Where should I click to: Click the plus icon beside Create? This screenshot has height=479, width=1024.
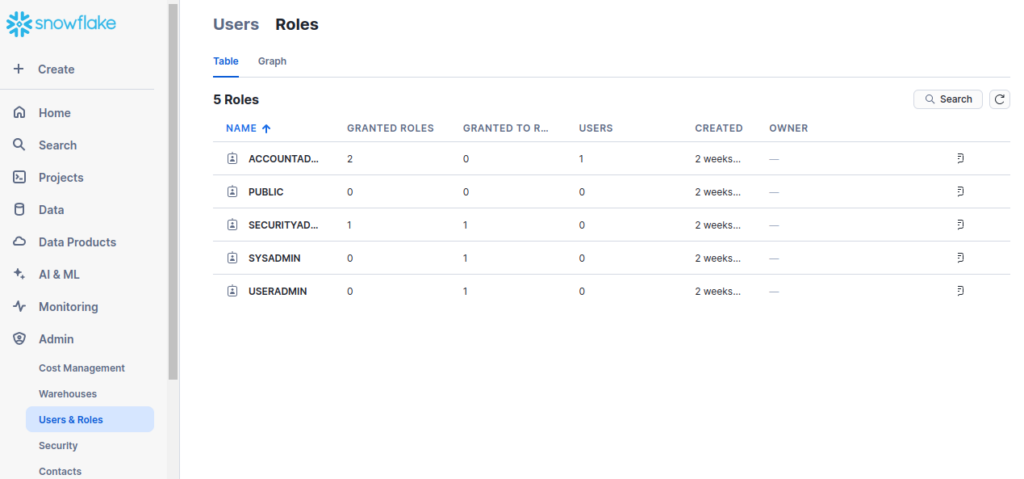(18, 69)
